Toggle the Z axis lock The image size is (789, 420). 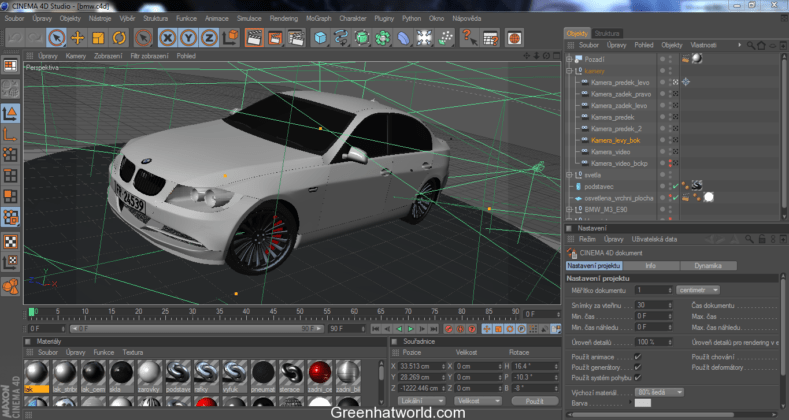click(209, 38)
